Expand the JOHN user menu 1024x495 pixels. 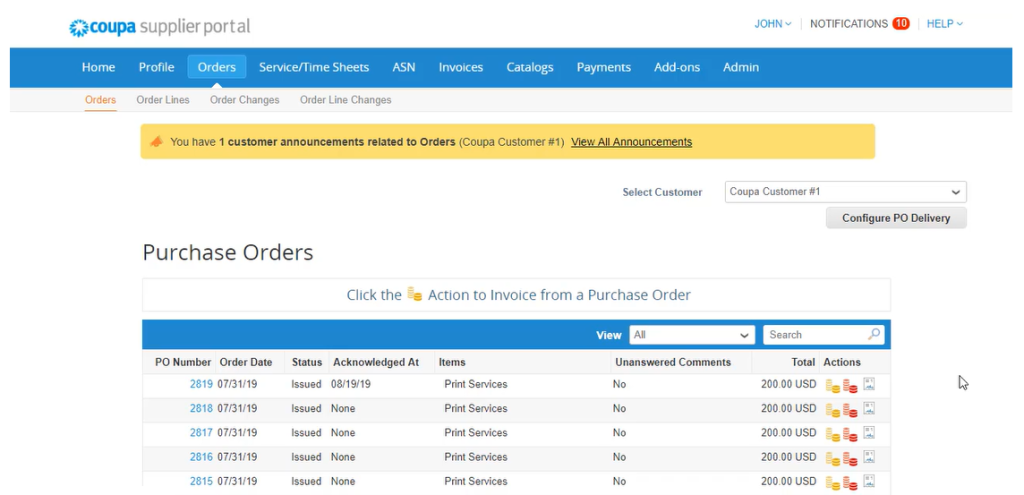773,24
